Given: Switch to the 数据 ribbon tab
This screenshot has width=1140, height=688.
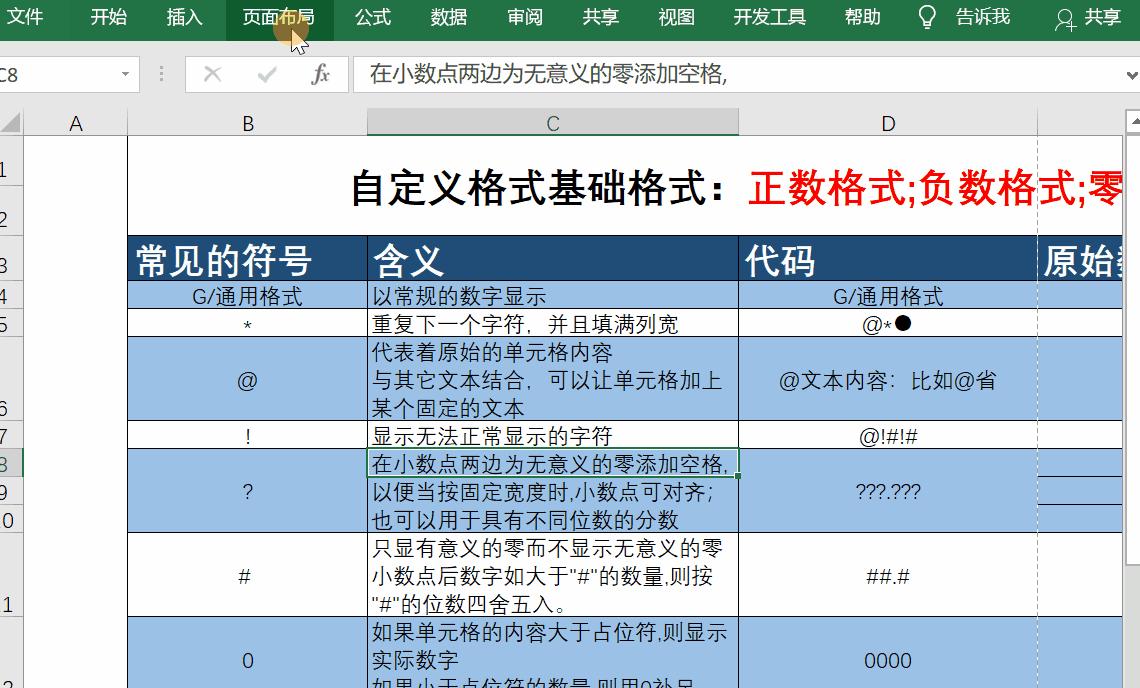Looking at the screenshot, I should pyautogui.click(x=448, y=17).
